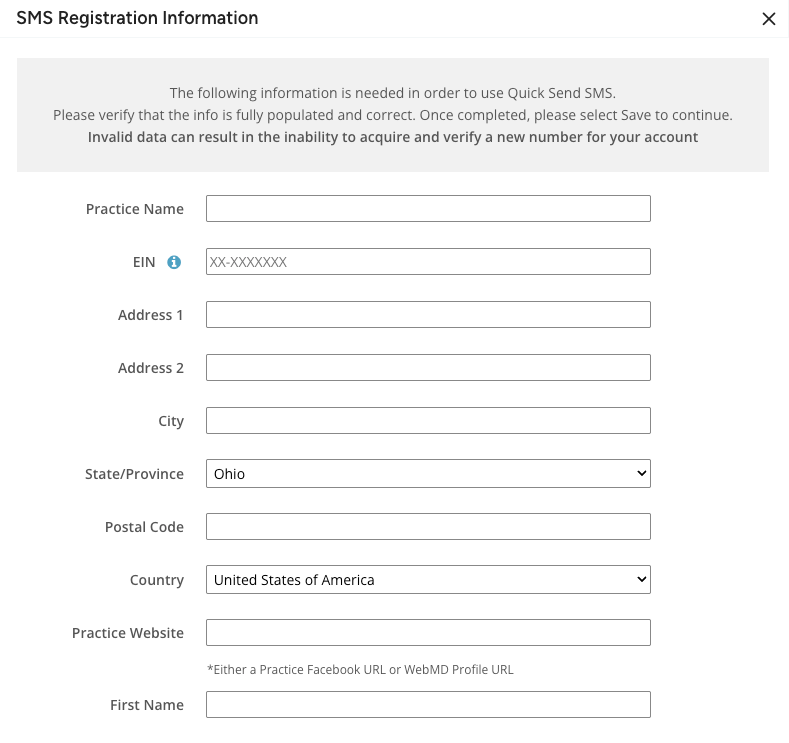Close the SMS Registration Information dialog
This screenshot has height=743, width=789.
pyautogui.click(x=768, y=19)
